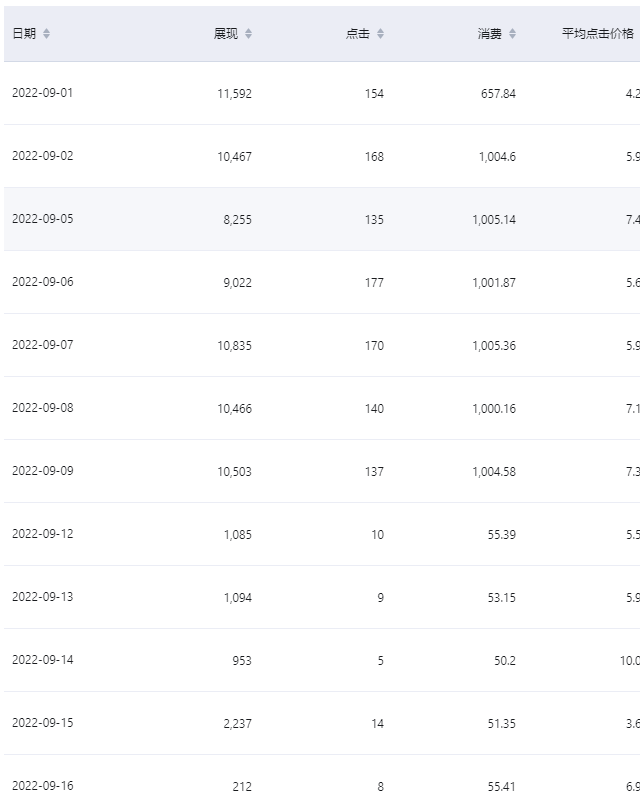Image resolution: width=640 pixels, height=805 pixels.
Task: Click the spend value 50.2
Action: coord(505,661)
